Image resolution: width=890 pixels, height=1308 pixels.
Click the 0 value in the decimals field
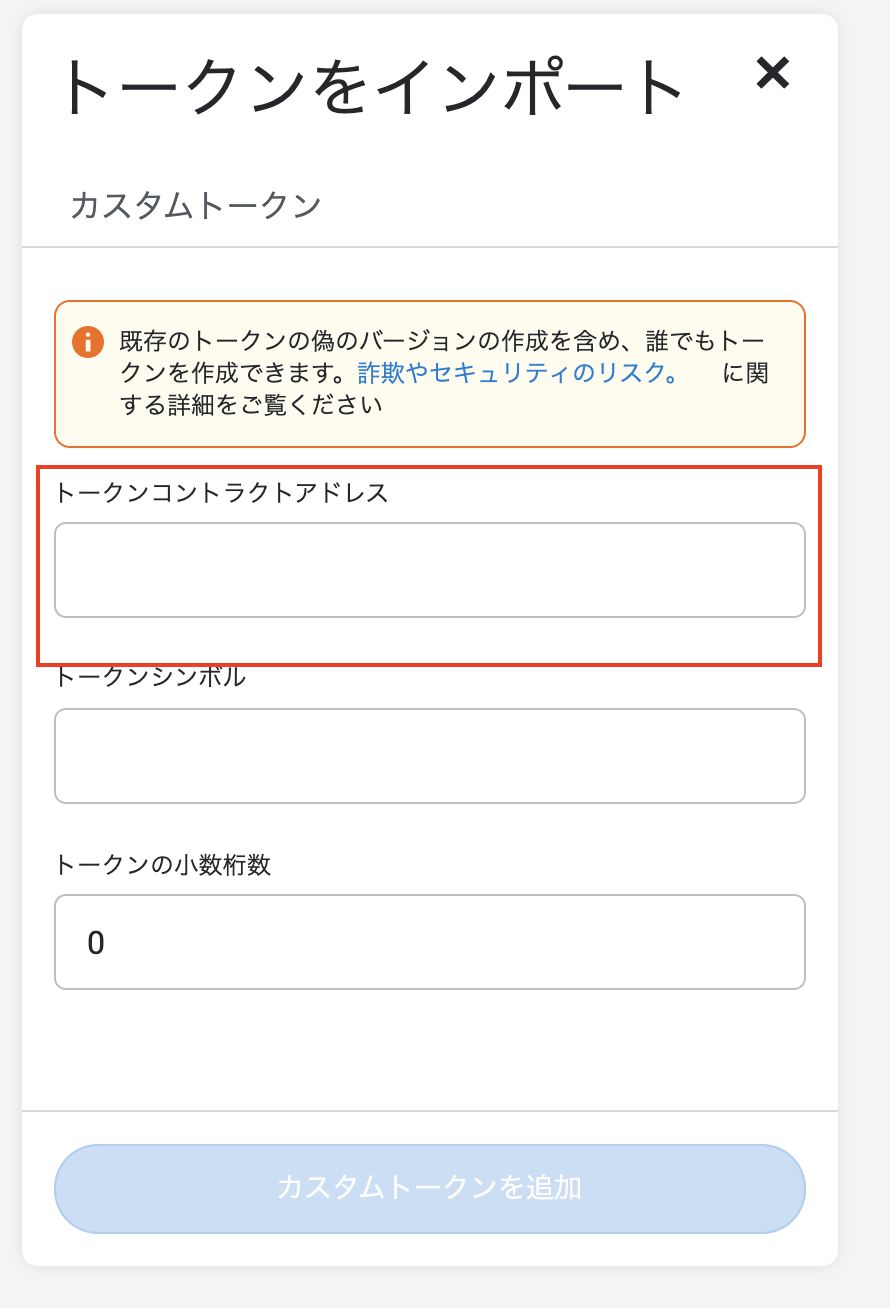tap(96, 943)
